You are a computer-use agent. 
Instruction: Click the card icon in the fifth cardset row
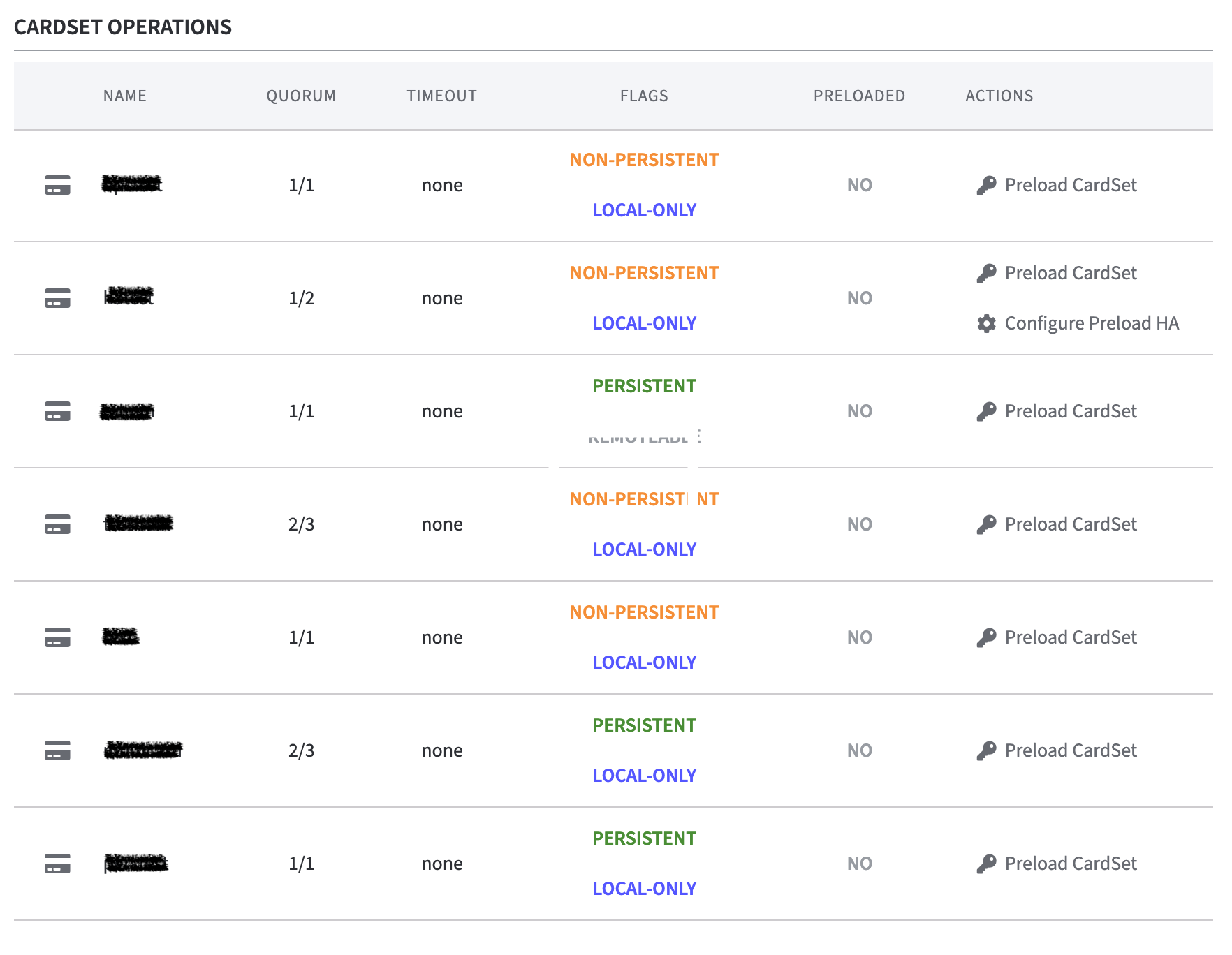[57, 637]
